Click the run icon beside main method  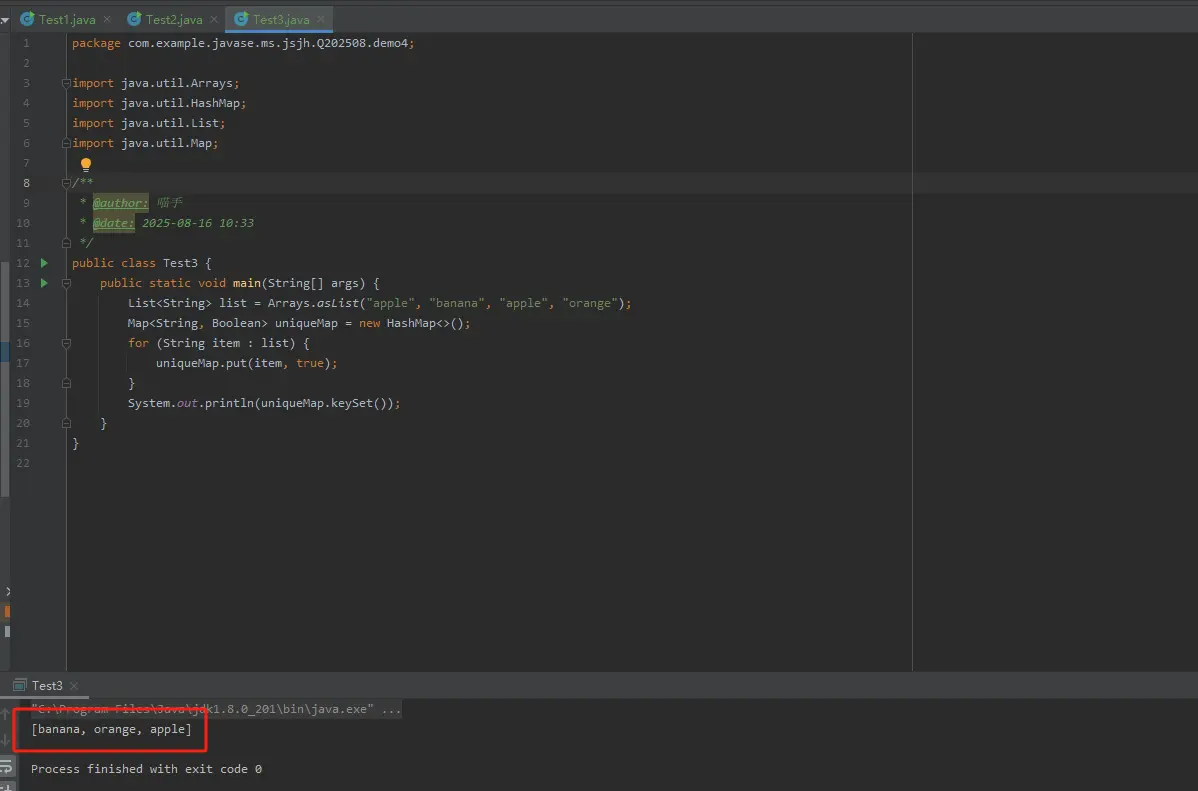(x=44, y=283)
